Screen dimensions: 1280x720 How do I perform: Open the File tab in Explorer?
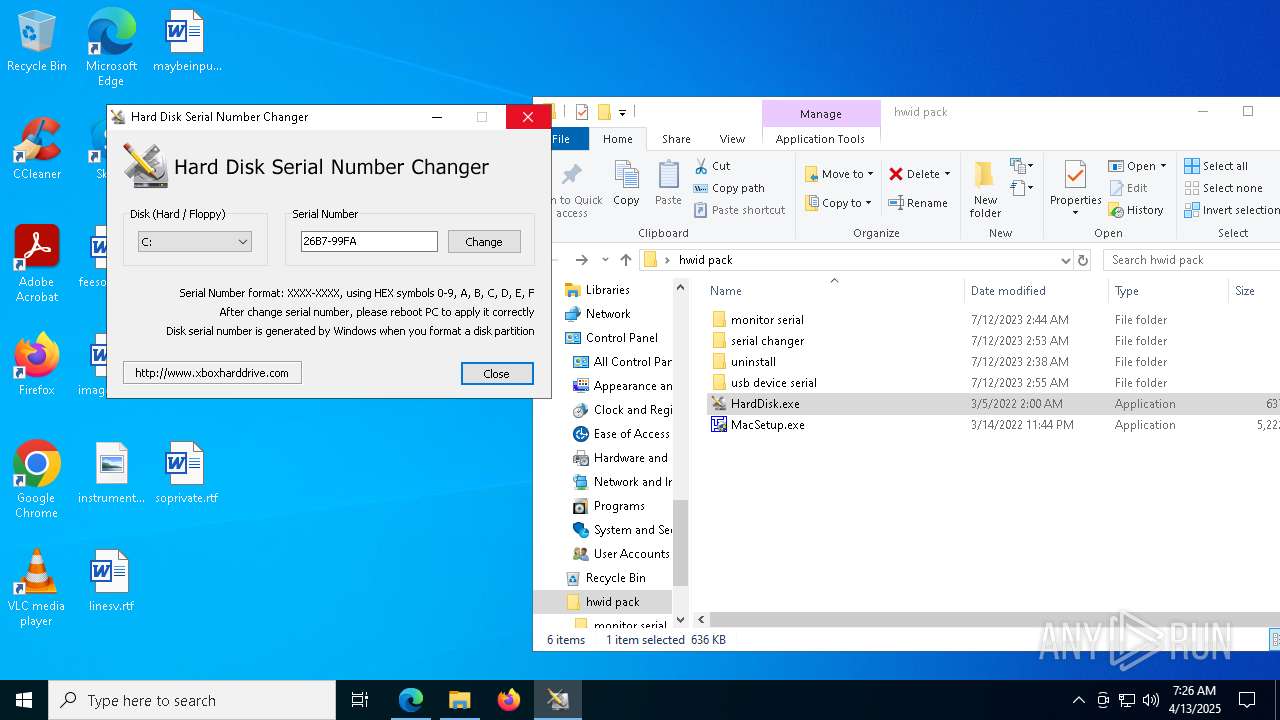pyautogui.click(x=561, y=139)
